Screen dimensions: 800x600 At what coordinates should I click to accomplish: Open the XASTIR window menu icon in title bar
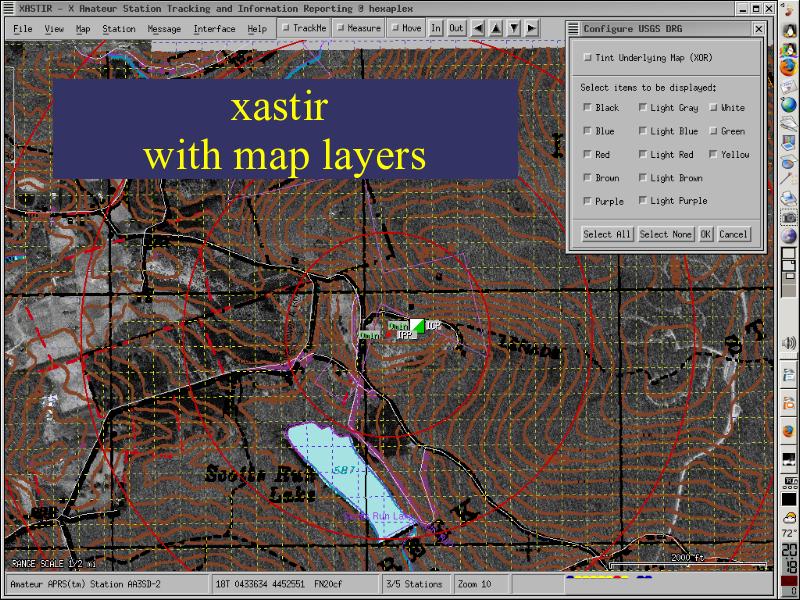click(8, 8)
